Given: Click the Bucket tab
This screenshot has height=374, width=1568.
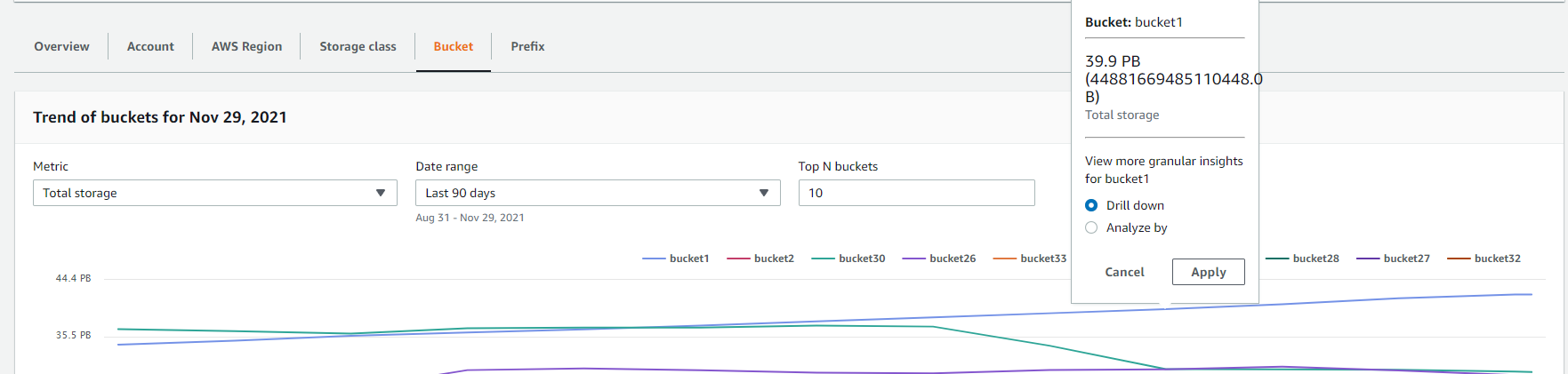Looking at the screenshot, I should pos(453,46).
